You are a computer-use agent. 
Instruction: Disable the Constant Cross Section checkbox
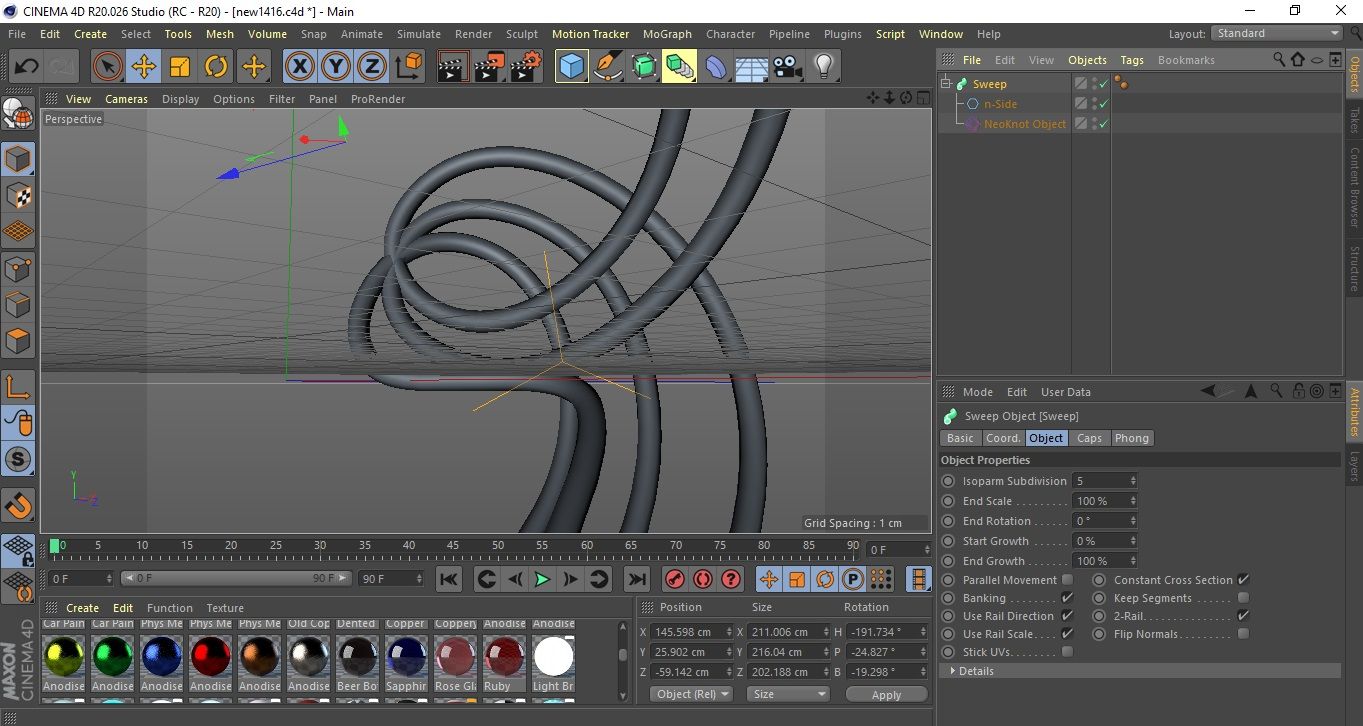point(1243,580)
